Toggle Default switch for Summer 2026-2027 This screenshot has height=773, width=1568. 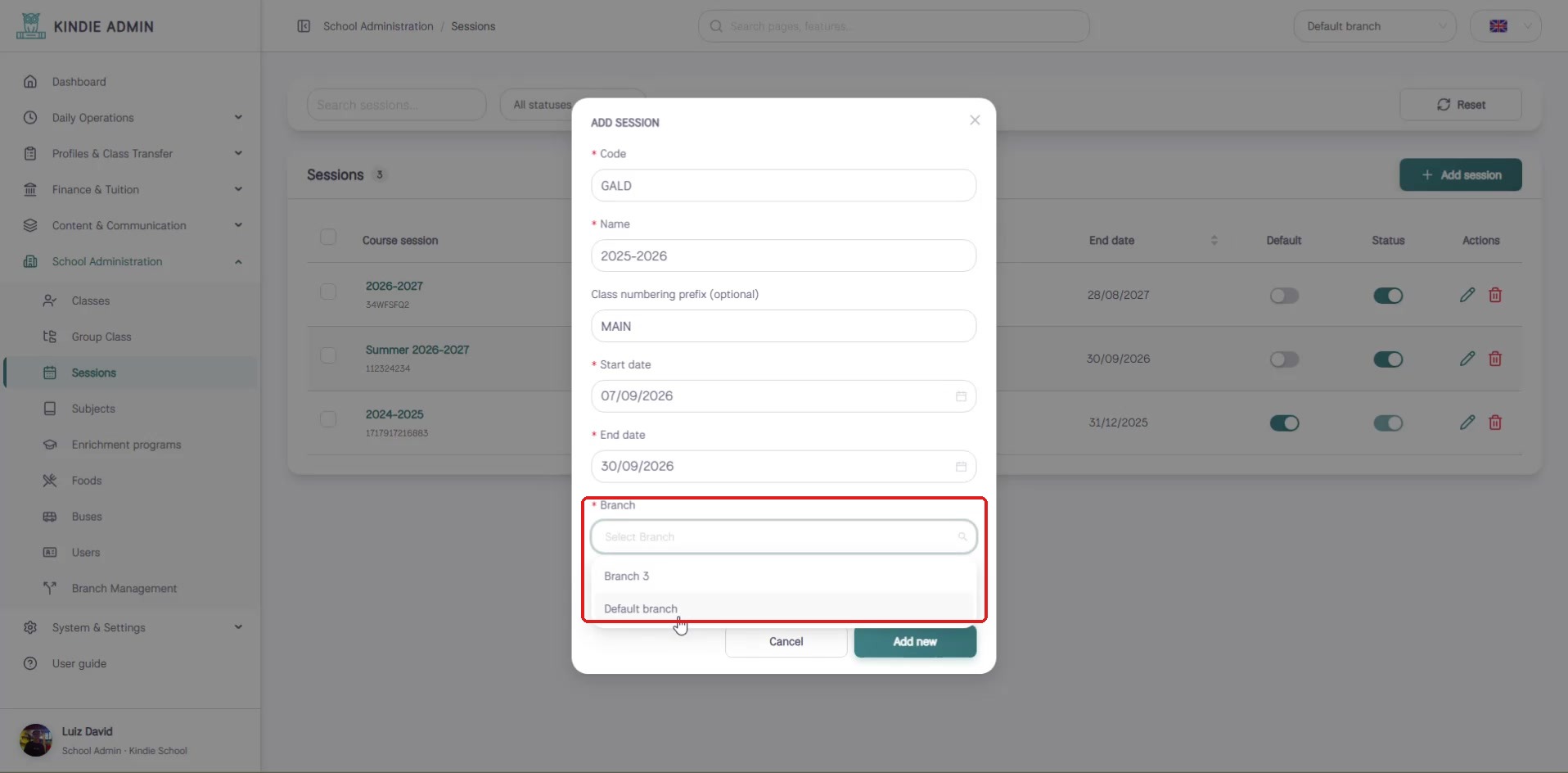(x=1284, y=359)
